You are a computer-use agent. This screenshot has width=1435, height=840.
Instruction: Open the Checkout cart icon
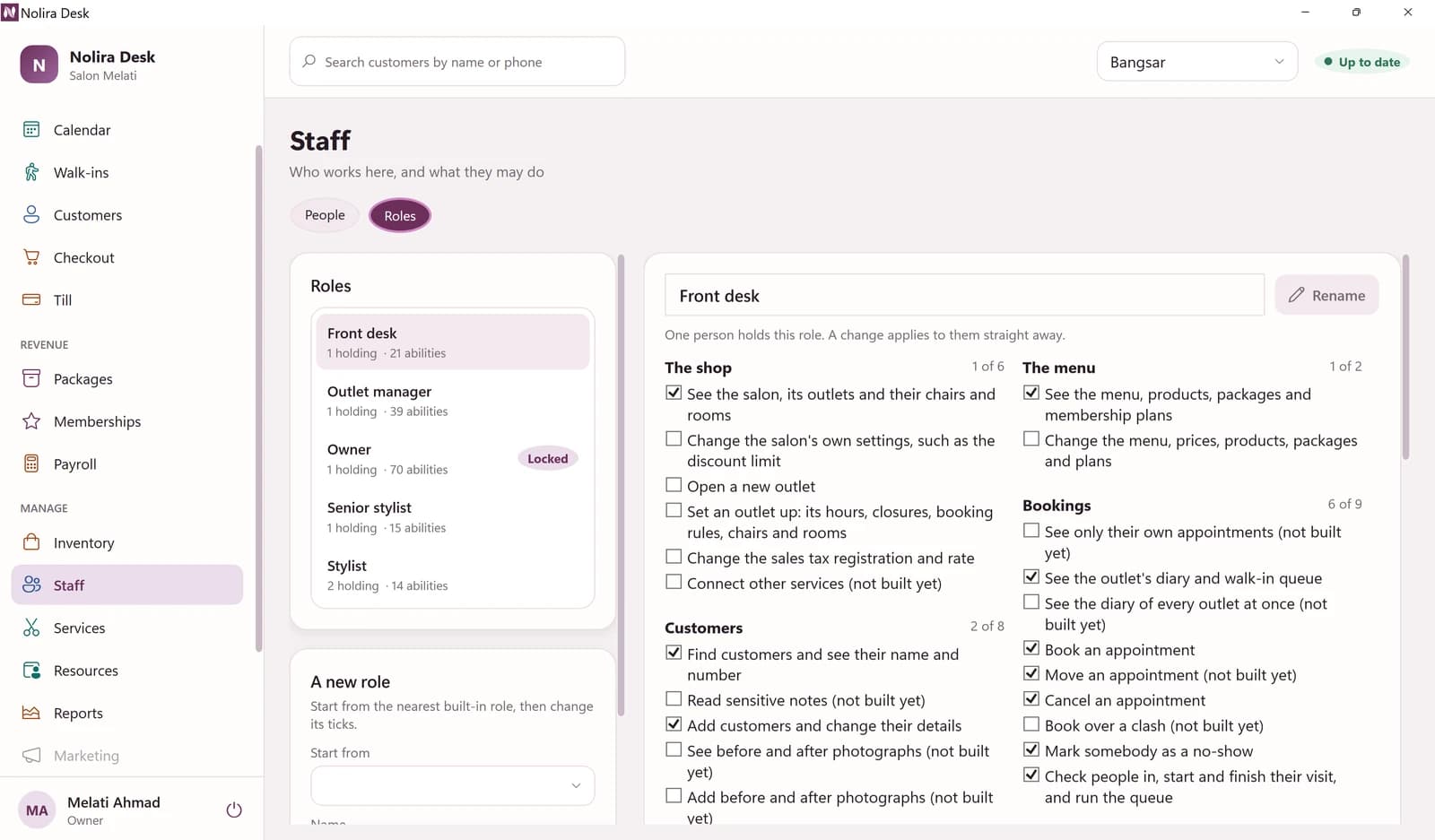click(x=31, y=257)
